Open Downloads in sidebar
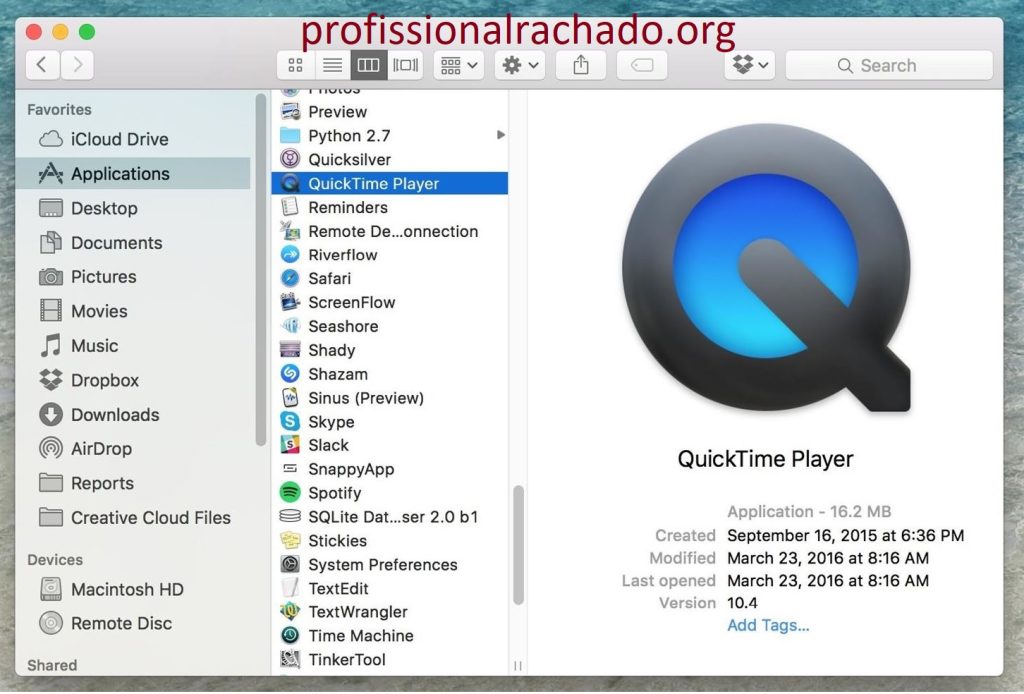 pos(133,415)
